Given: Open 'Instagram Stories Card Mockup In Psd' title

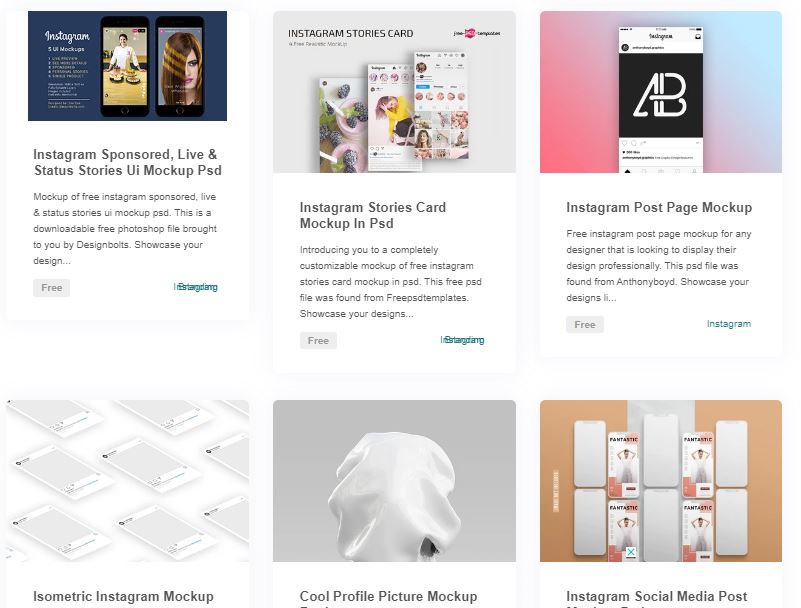Looking at the screenshot, I should 373,216.
